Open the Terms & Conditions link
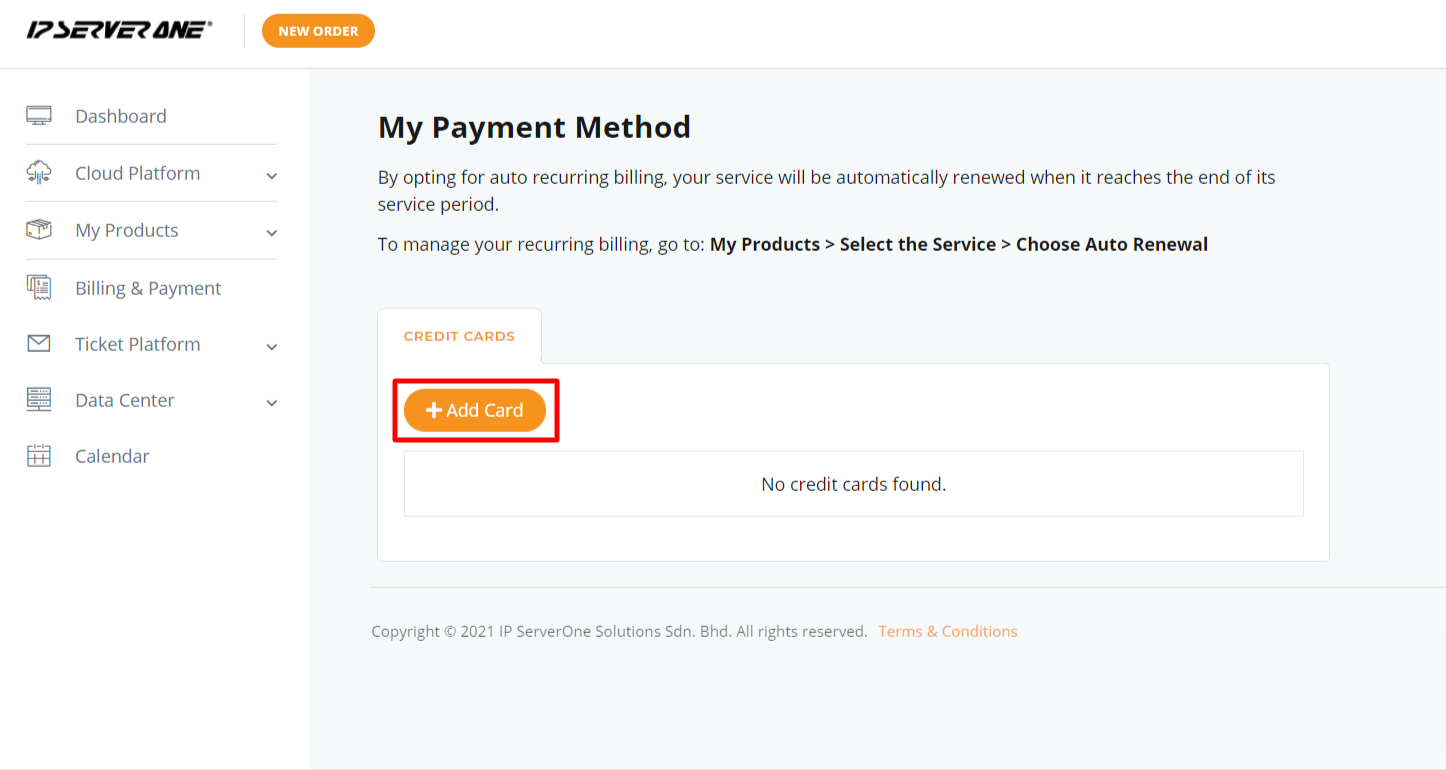The height and width of the screenshot is (770, 1446). pos(948,631)
